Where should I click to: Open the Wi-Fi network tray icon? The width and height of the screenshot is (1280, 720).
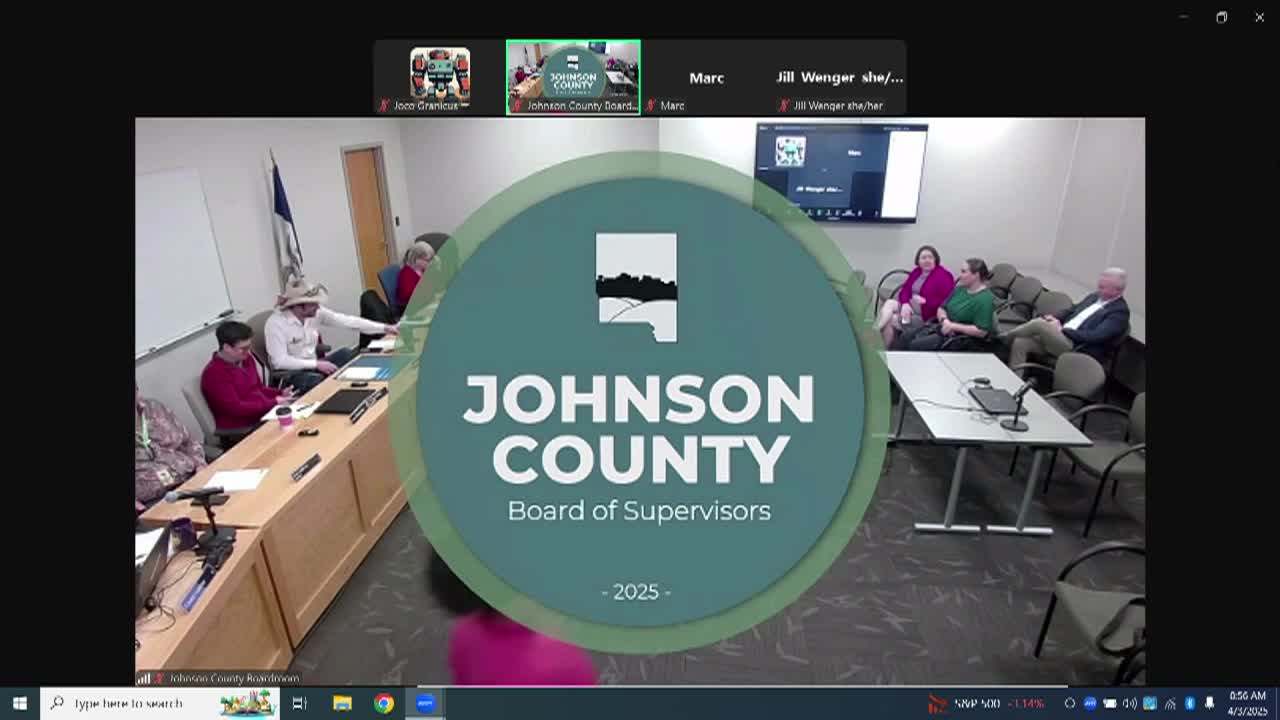pos(1170,703)
